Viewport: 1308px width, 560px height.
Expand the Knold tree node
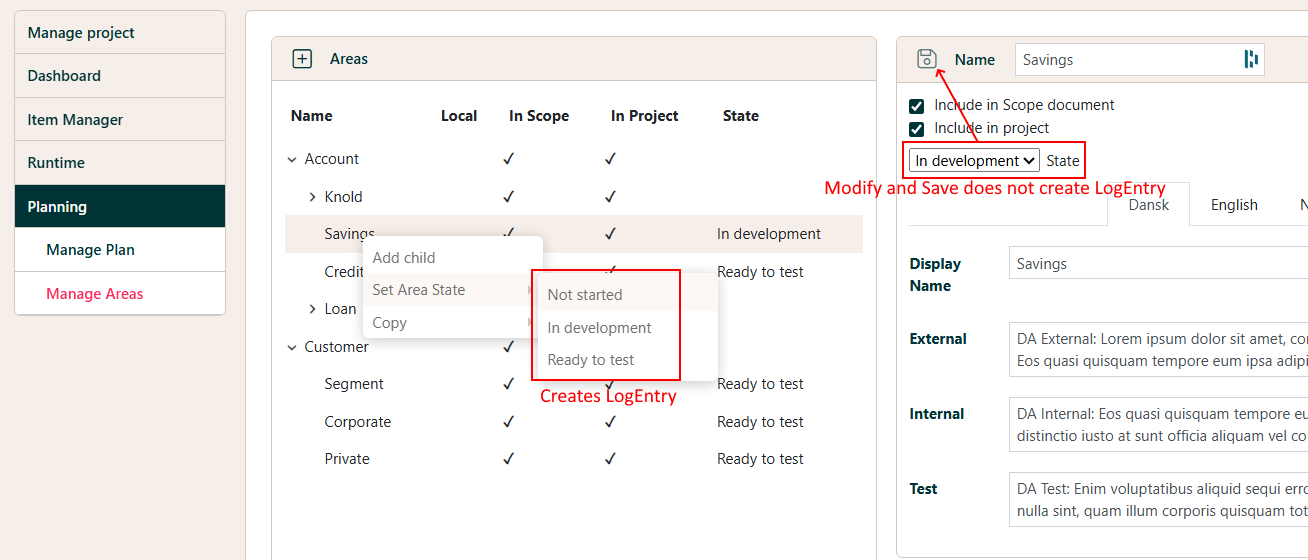click(x=312, y=197)
